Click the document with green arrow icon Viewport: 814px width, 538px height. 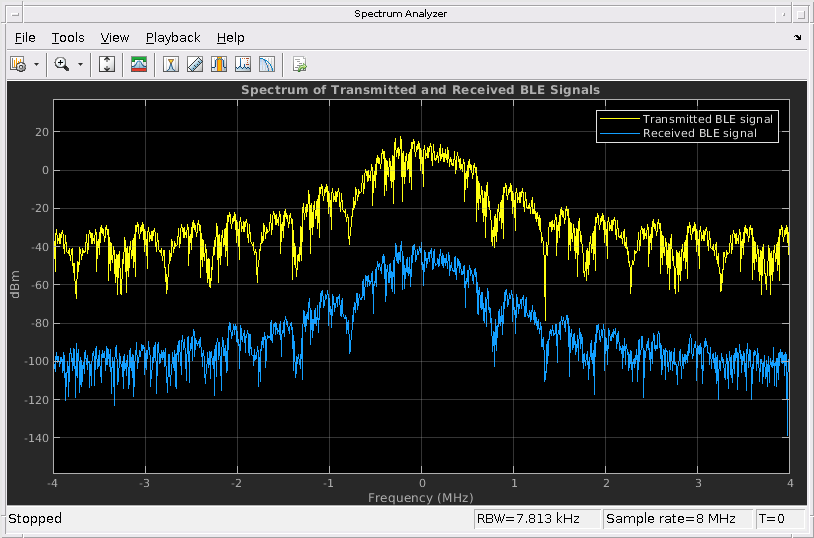(x=299, y=64)
